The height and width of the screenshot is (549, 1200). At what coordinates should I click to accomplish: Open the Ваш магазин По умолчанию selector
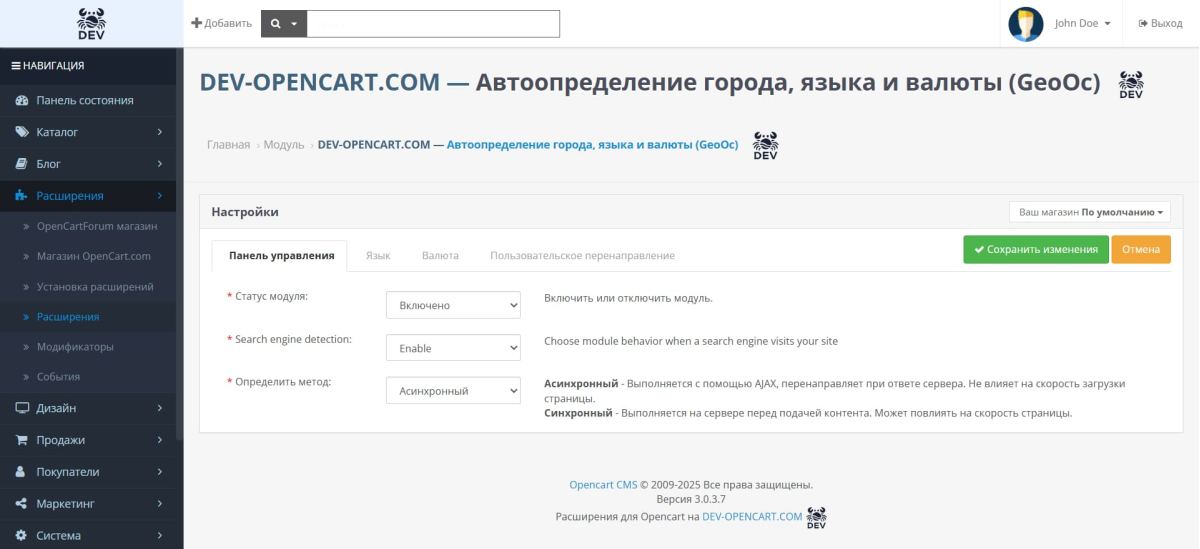pos(1089,212)
